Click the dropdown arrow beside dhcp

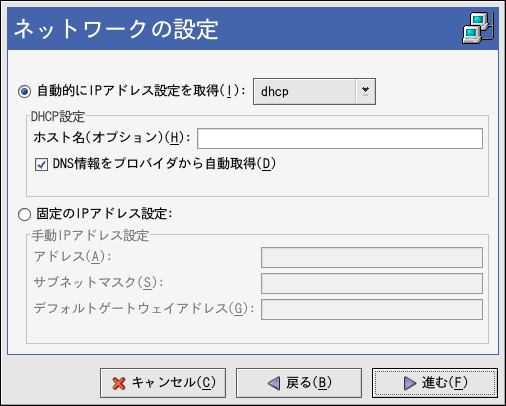365,91
